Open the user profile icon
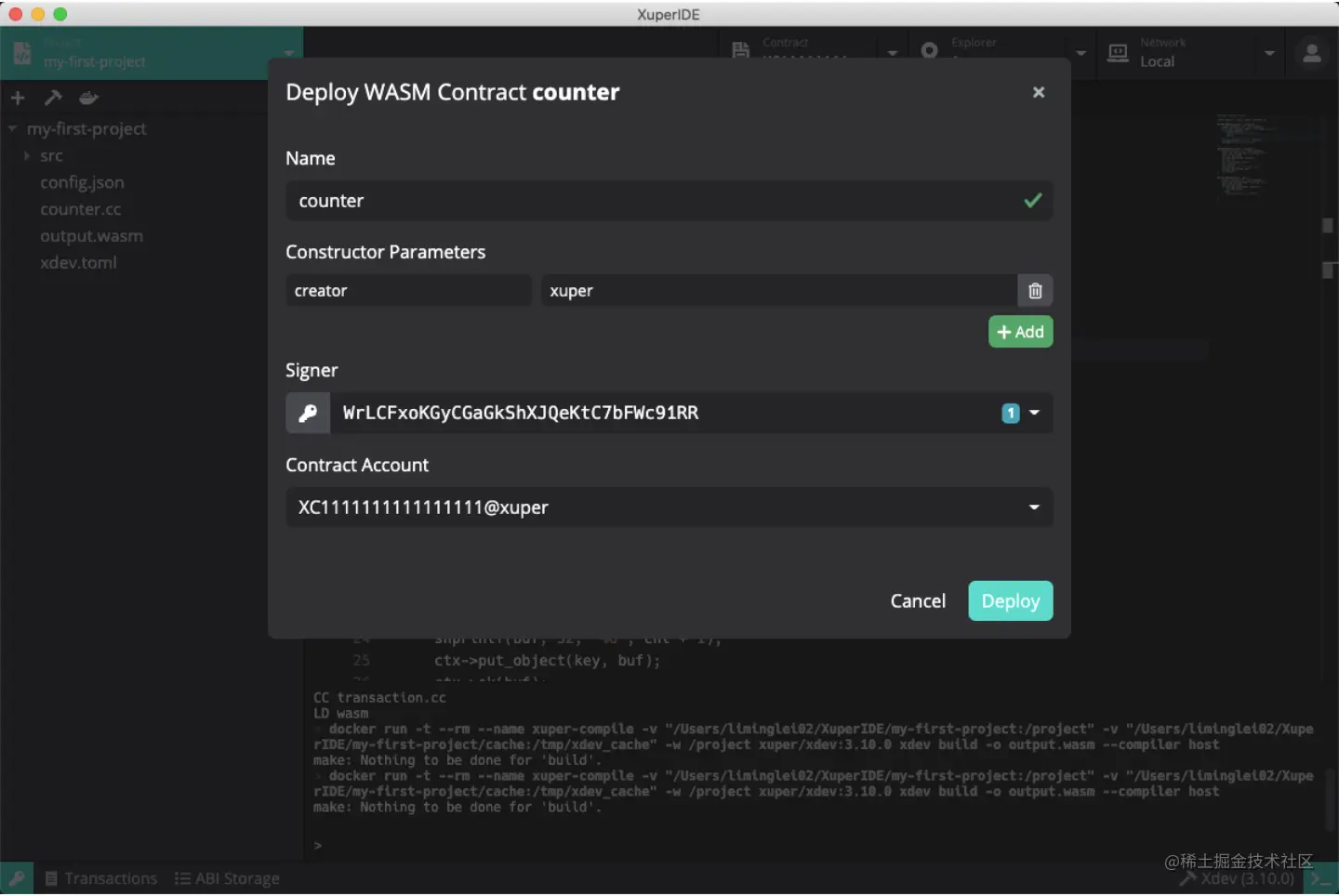Viewport: 1339px width, 896px height. point(1311,54)
